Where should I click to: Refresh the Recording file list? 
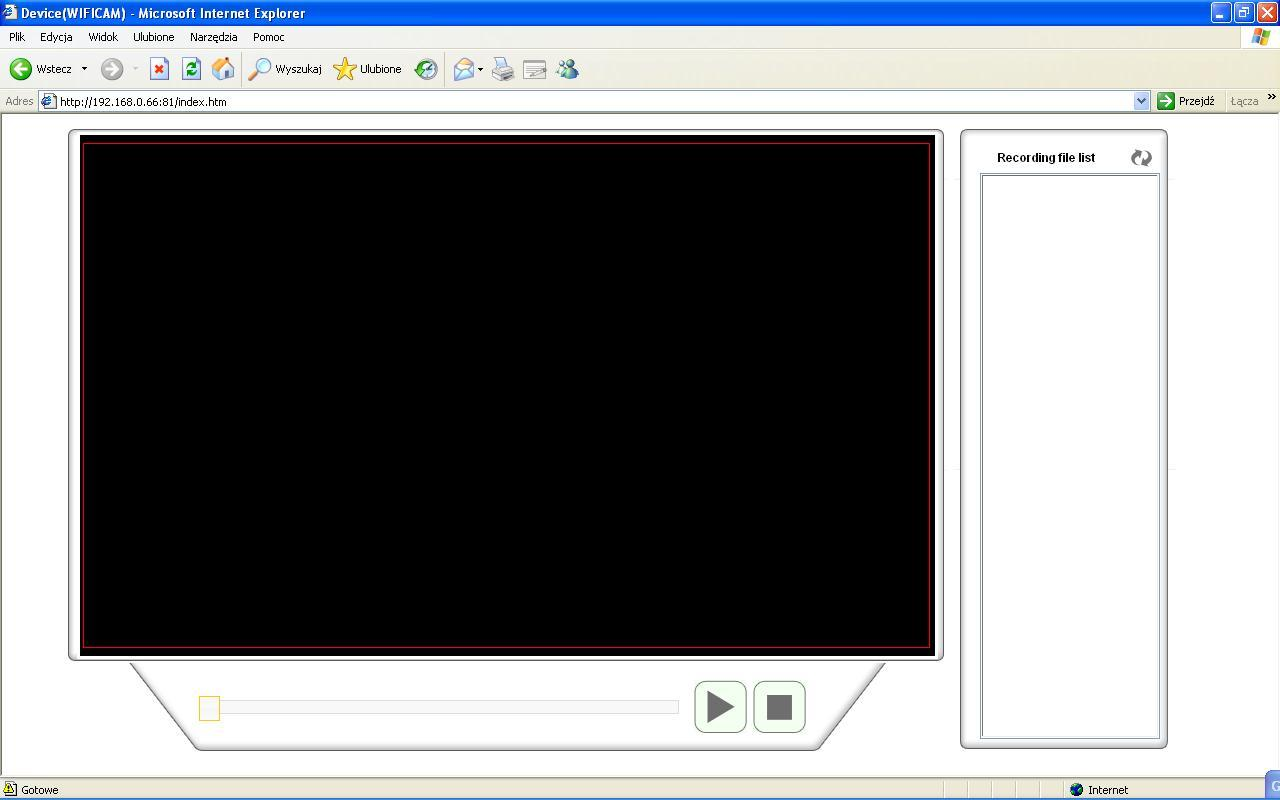coord(1141,158)
